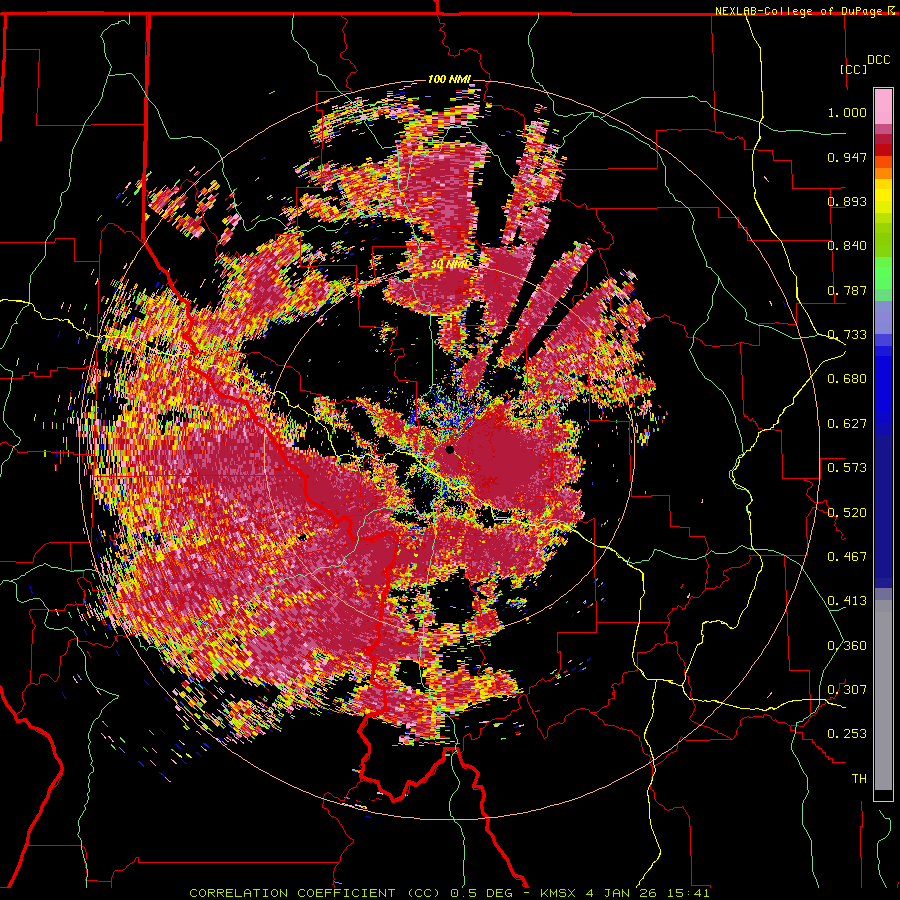Screen dimensions: 900x900
Task: Pick the gray segment of the color bar
Action: (x=883, y=695)
